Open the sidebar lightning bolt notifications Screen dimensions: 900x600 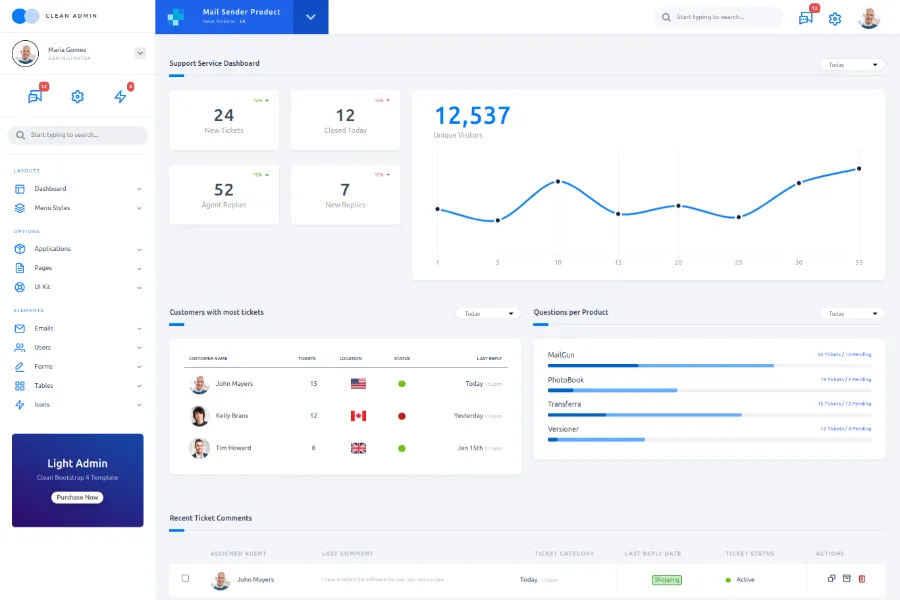coord(120,97)
